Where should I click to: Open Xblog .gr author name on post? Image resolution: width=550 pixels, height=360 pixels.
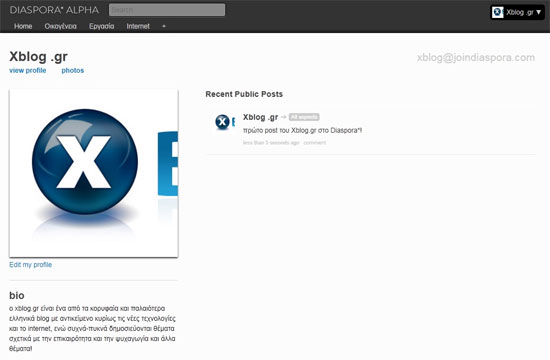pos(260,117)
